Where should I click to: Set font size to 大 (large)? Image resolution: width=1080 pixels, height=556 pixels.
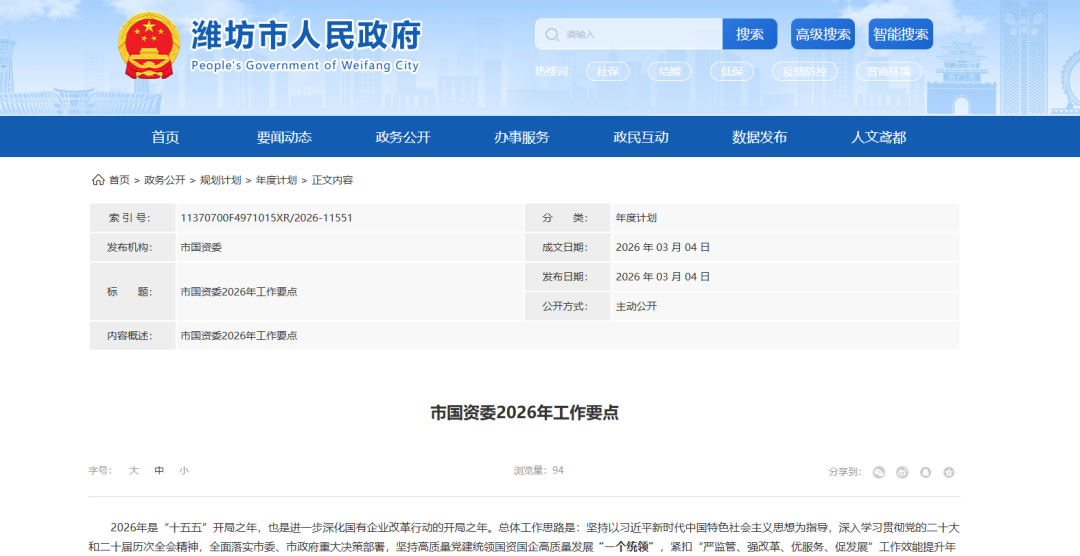[x=133, y=470]
